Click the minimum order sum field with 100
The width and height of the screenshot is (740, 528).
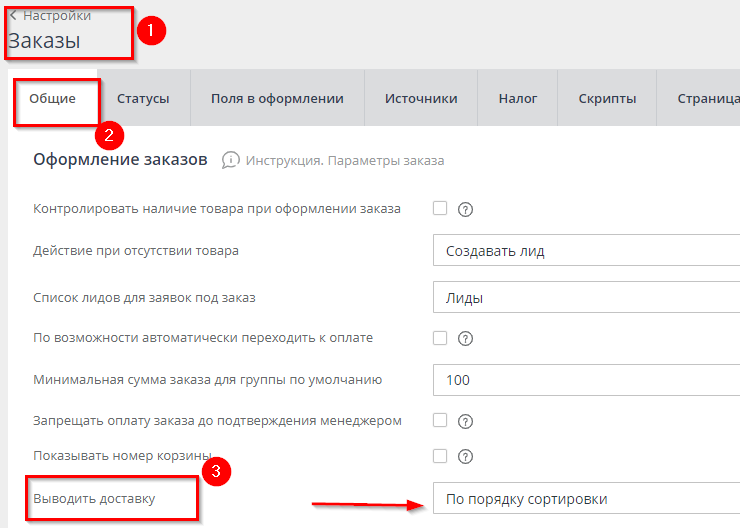[x=586, y=380]
